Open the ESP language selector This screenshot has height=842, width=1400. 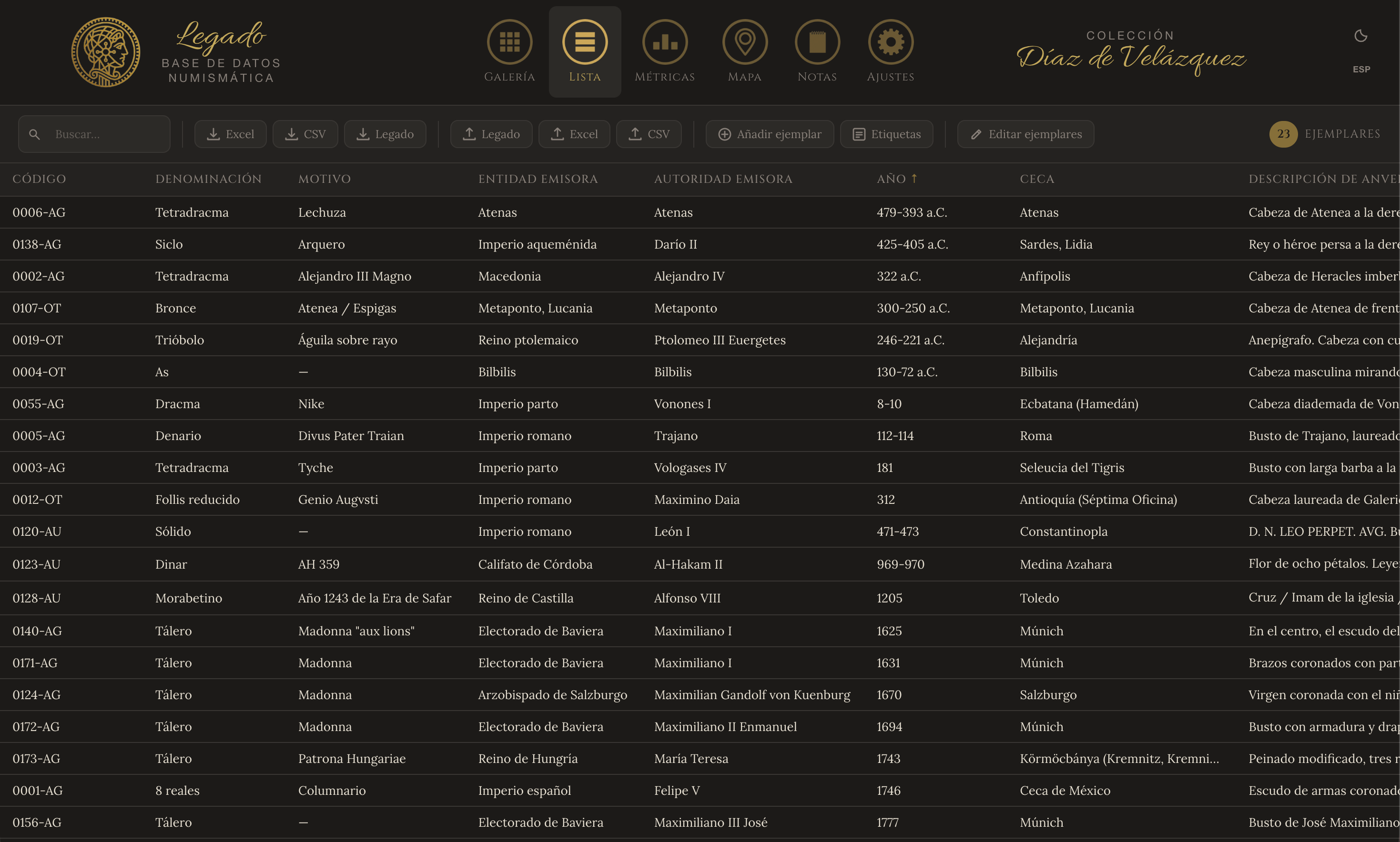(x=1361, y=69)
